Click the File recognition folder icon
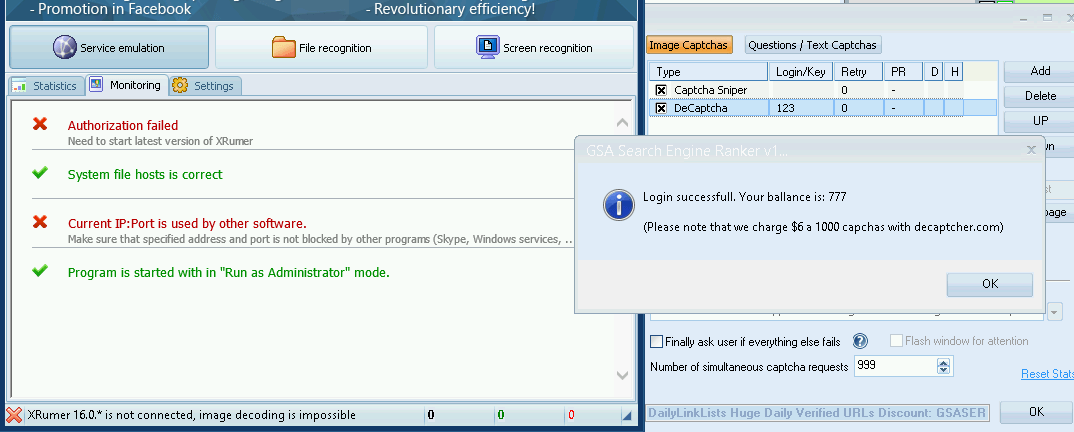The height and width of the screenshot is (432, 1074). (284, 47)
